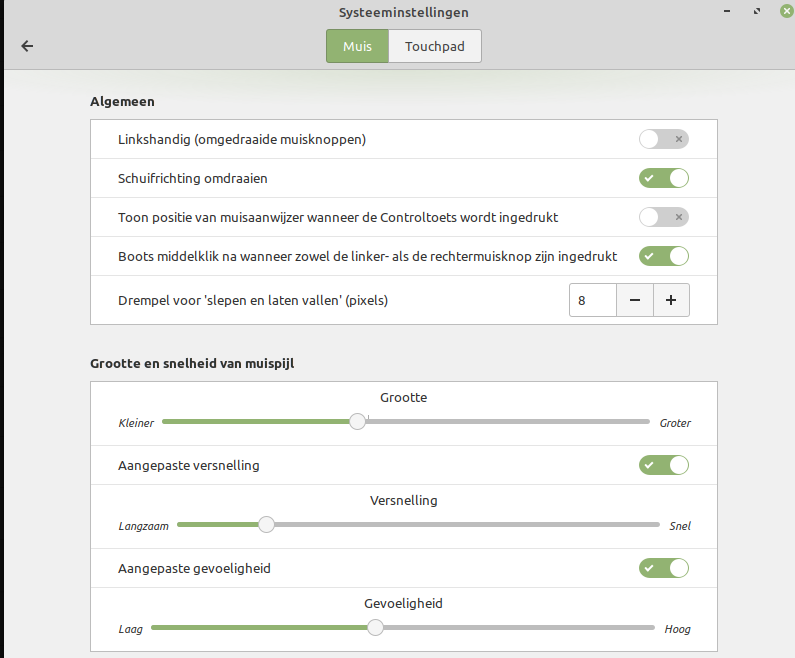Screen dimensions: 795x658
Task: Click the 'Linkshandig (omgedraaide muisknoppen)' label
Action: pyautogui.click(x=242, y=139)
